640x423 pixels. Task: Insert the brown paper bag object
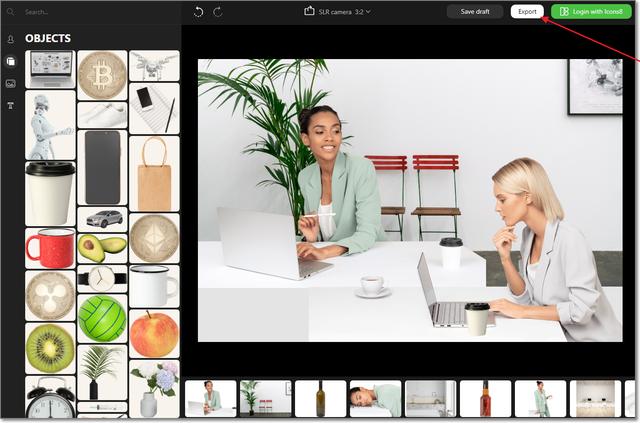tap(154, 173)
